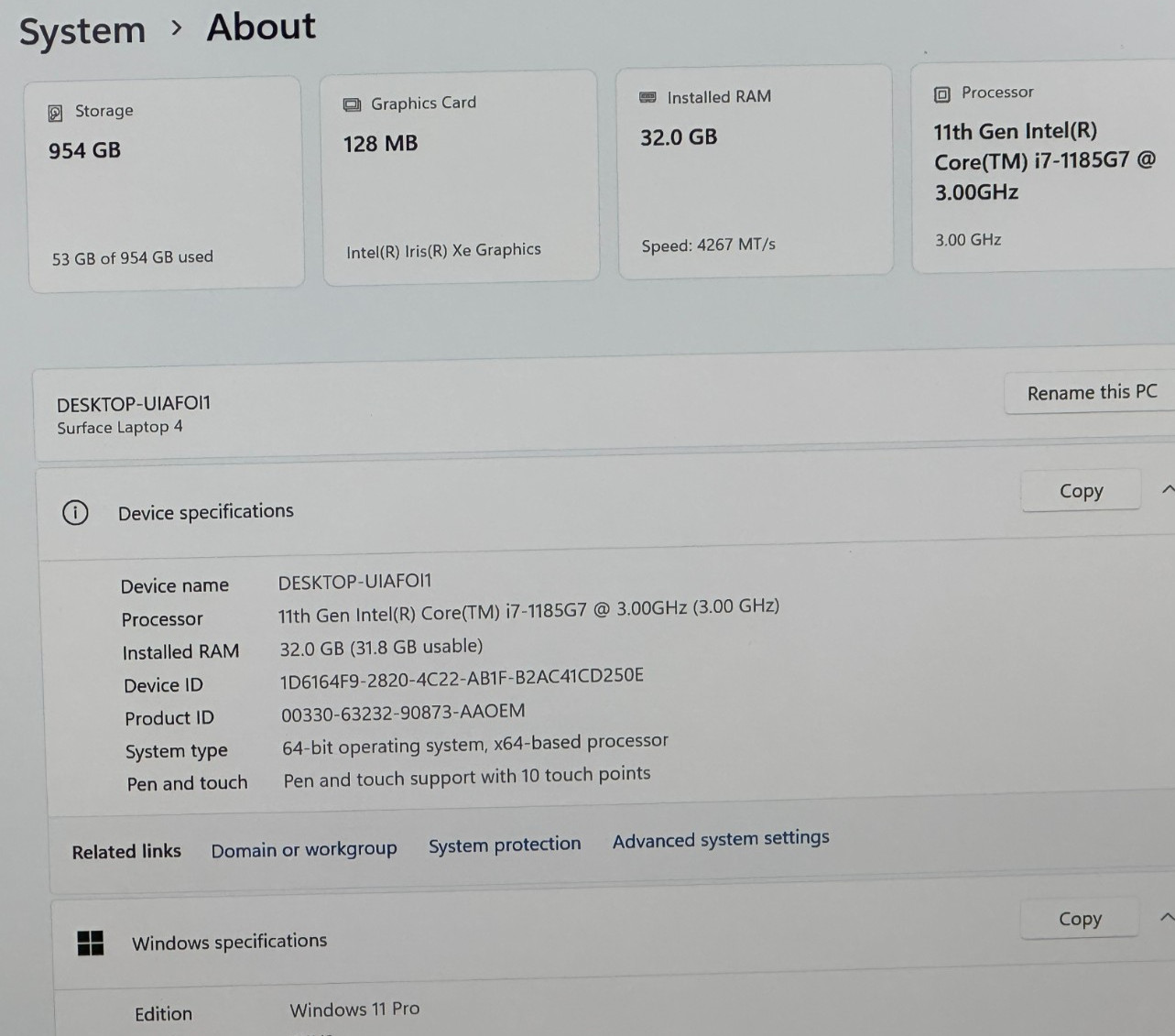Collapse the Device specifications section chevron

coord(1167,489)
